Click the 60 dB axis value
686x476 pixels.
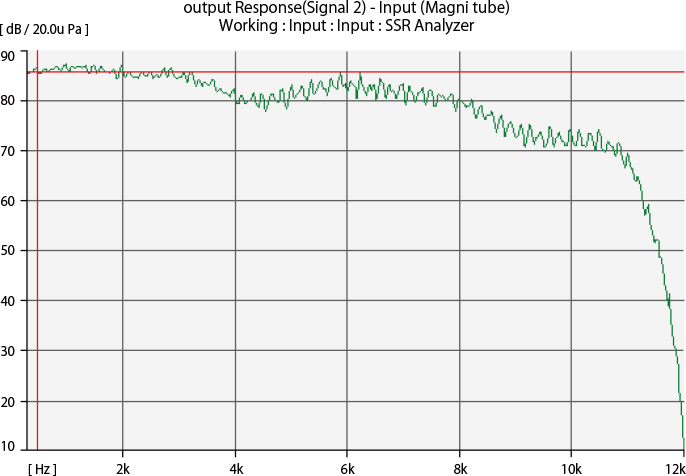(x=8, y=201)
